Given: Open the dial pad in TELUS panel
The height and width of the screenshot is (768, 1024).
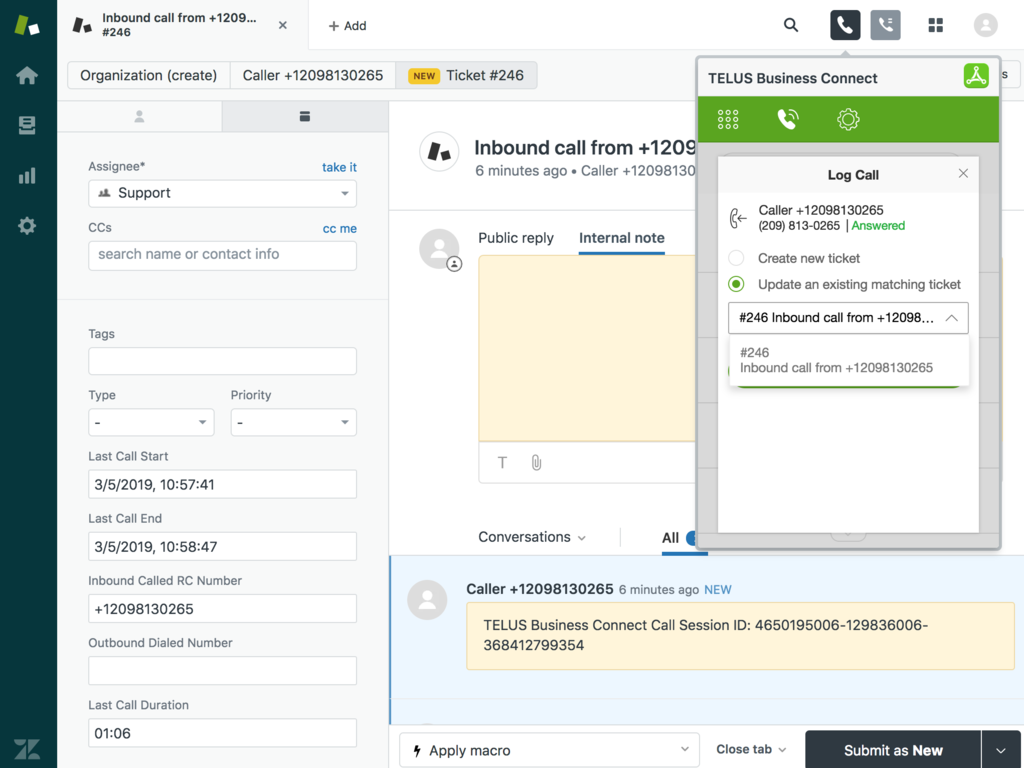Looking at the screenshot, I should point(728,120).
